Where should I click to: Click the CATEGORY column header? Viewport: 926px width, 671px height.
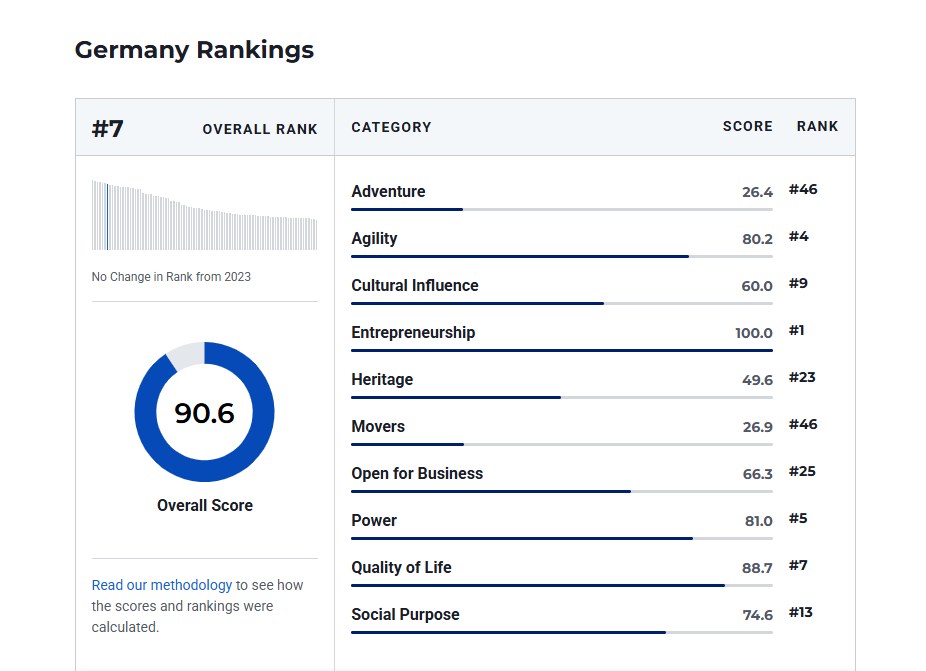391,128
